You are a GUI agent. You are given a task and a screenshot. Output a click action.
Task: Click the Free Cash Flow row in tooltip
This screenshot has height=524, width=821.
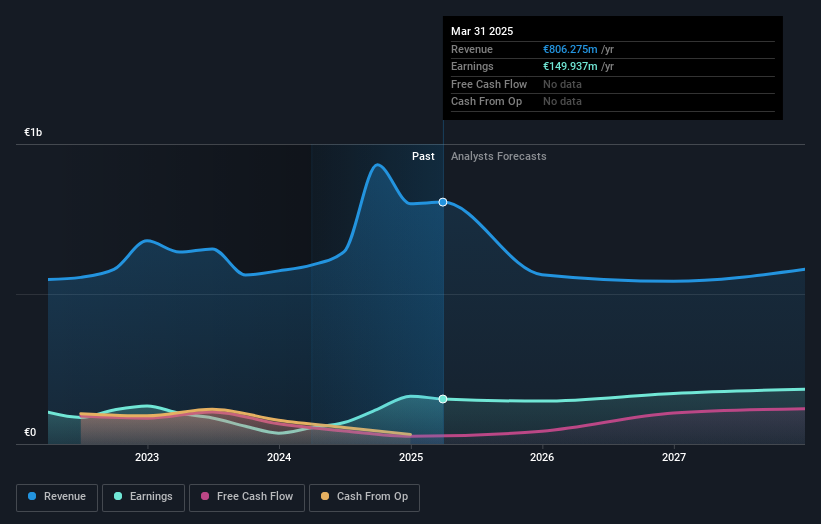613,84
